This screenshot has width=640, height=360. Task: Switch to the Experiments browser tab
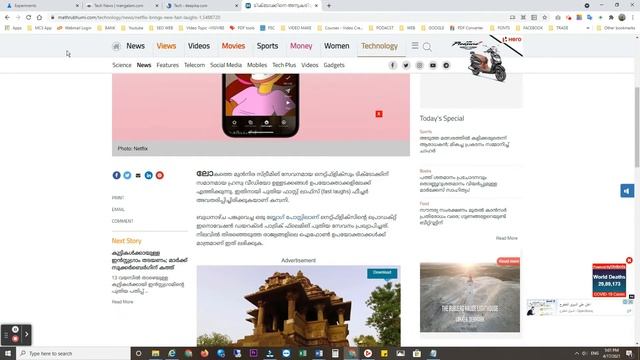[43, 6]
